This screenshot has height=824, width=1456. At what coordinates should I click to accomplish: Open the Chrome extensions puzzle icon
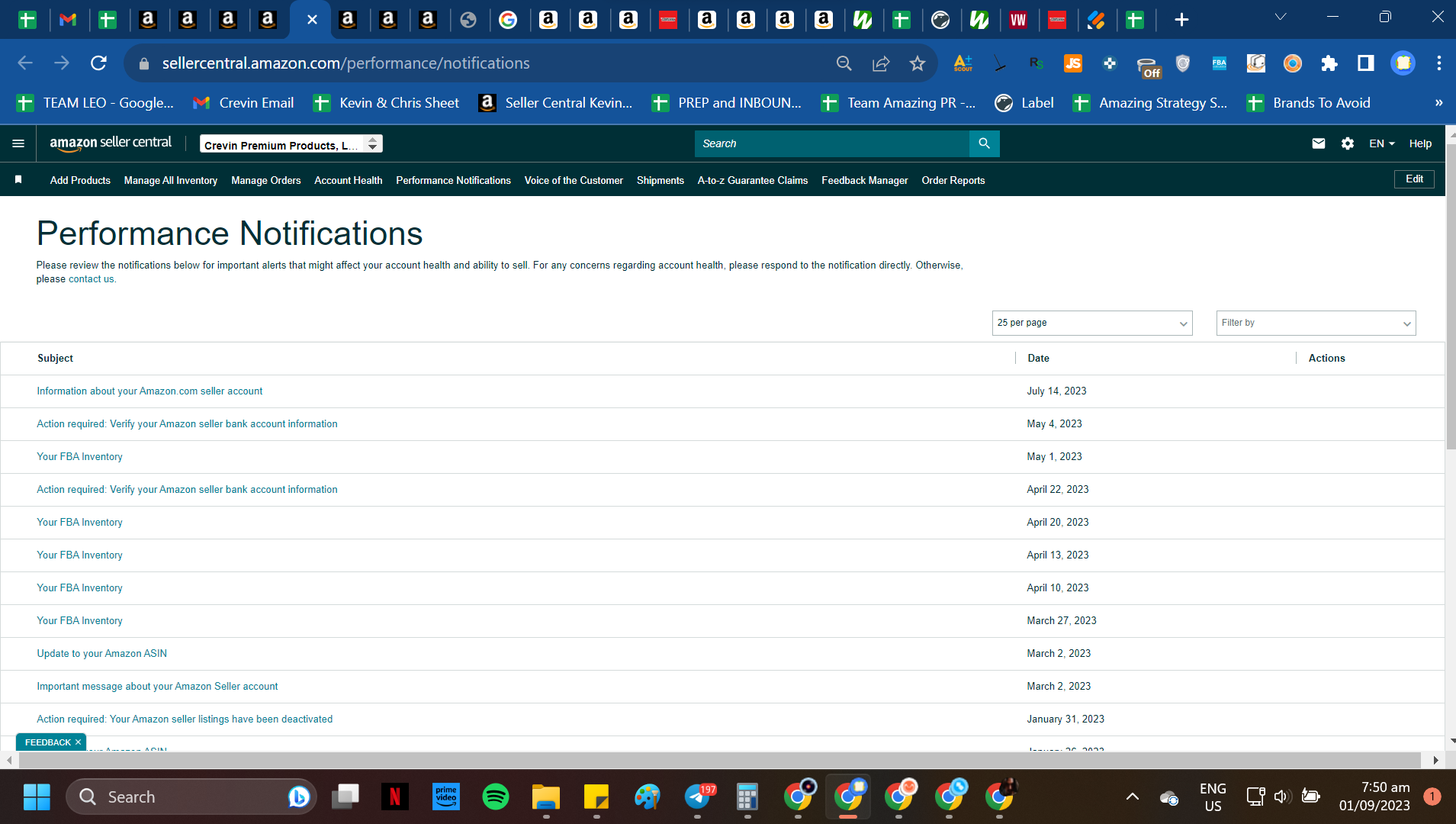[1329, 63]
